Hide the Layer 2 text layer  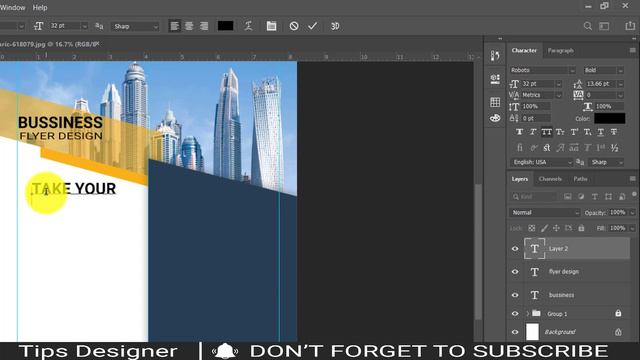click(515, 249)
